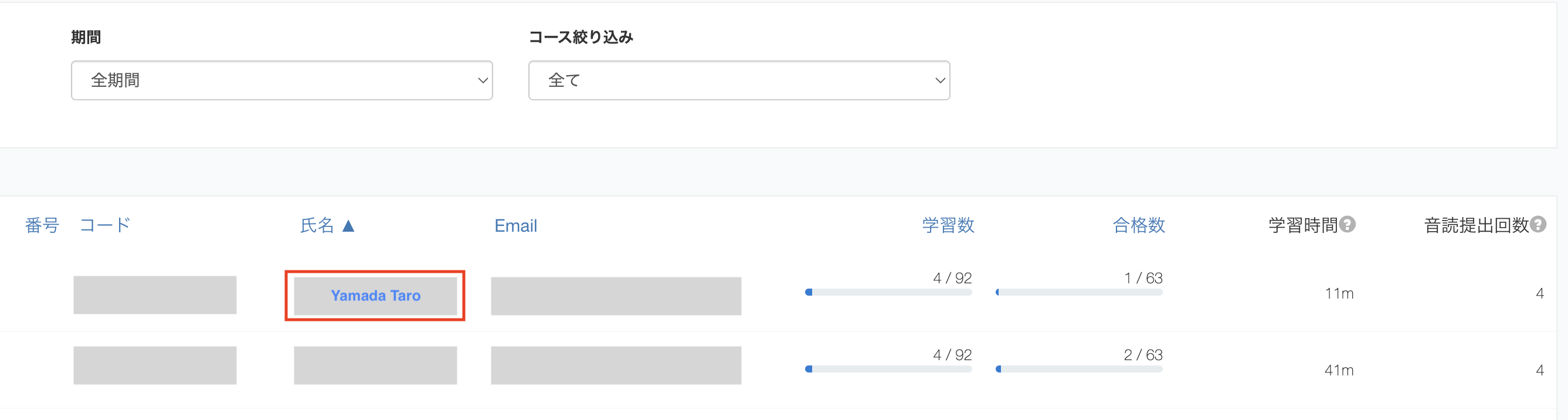Sort the table by 学習数 column

[x=948, y=225]
